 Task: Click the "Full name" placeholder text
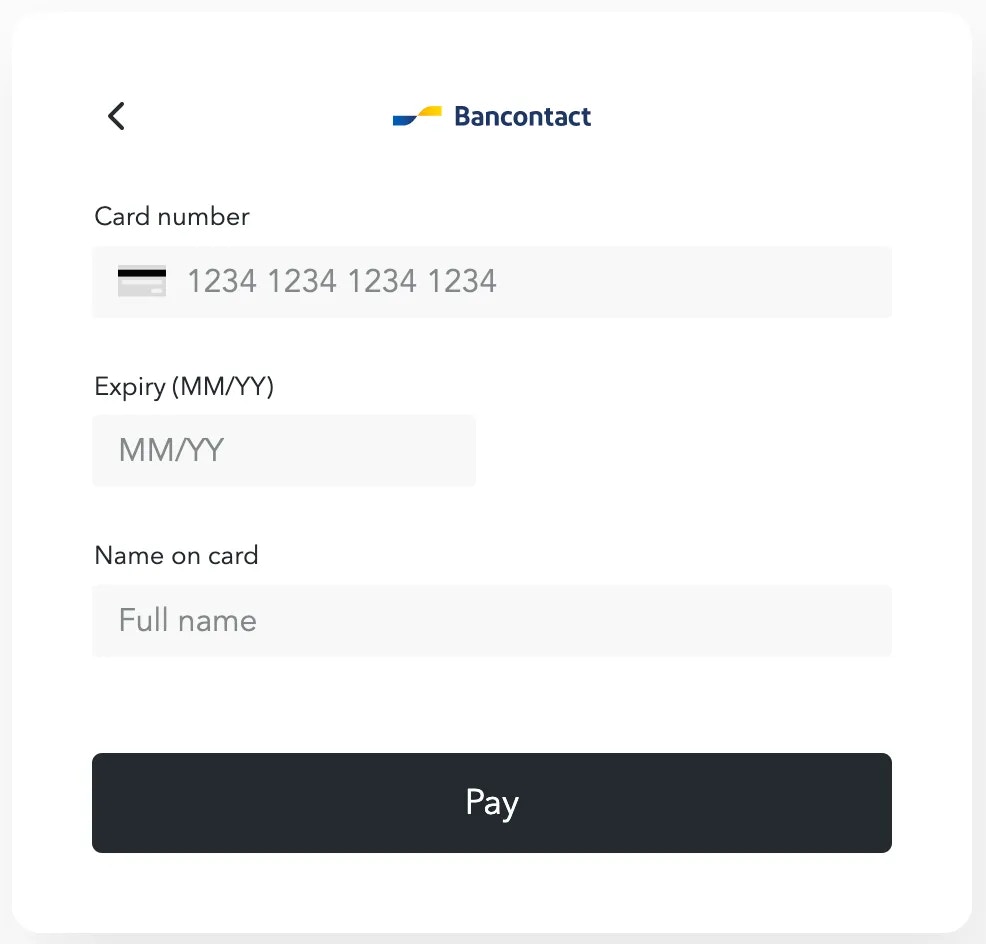click(x=187, y=620)
